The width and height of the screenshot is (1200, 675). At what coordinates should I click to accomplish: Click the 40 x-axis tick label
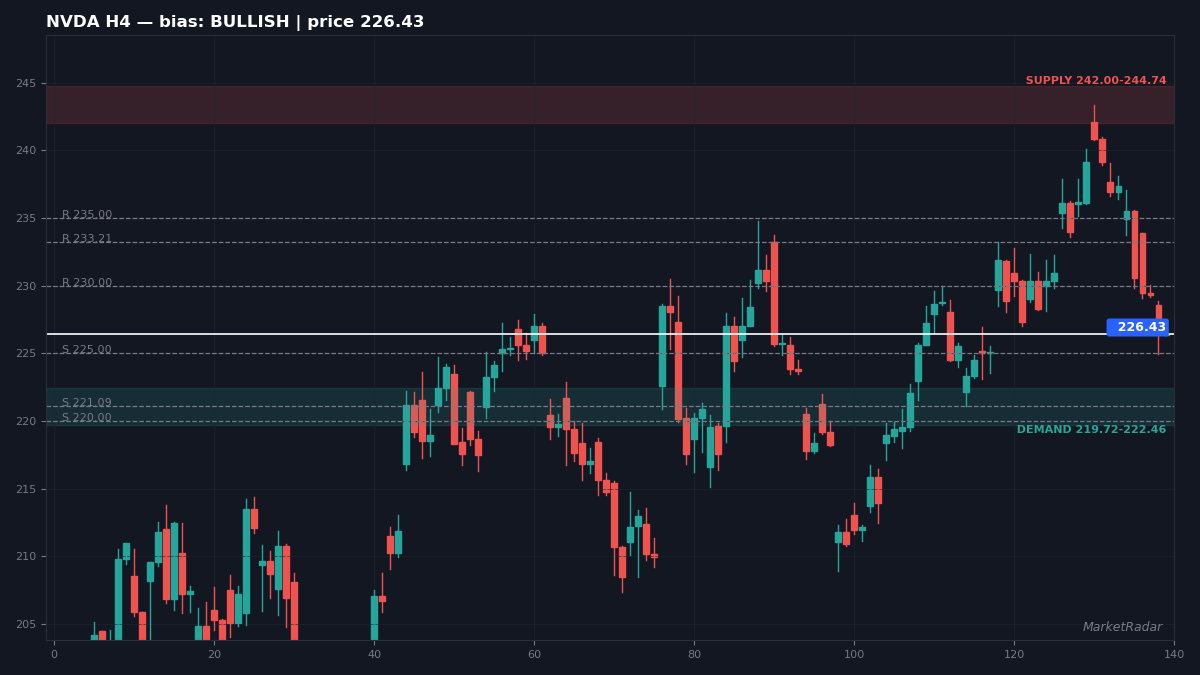click(x=374, y=654)
